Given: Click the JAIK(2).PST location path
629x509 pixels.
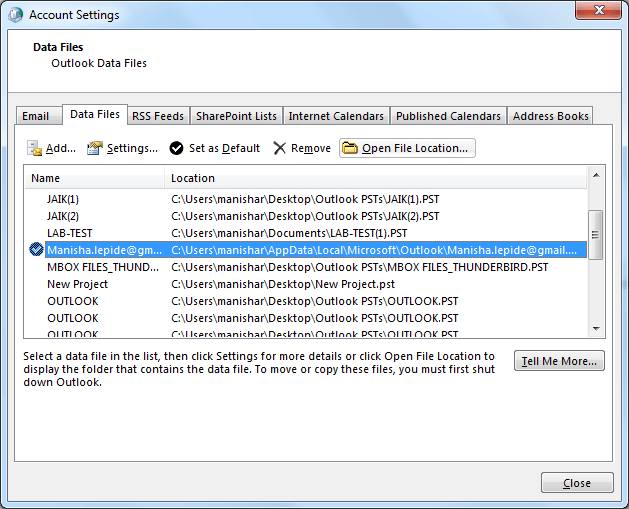Looking at the screenshot, I should click(x=305, y=216).
